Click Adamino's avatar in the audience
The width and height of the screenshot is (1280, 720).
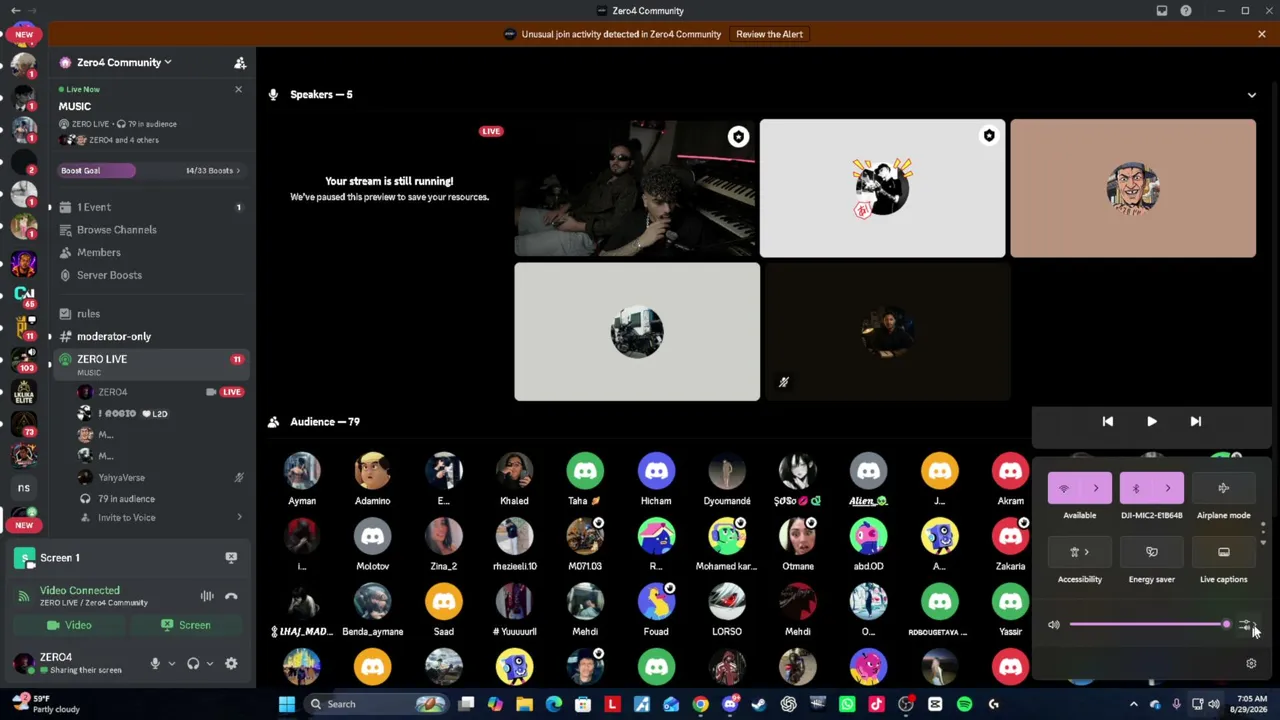[373, 471]
